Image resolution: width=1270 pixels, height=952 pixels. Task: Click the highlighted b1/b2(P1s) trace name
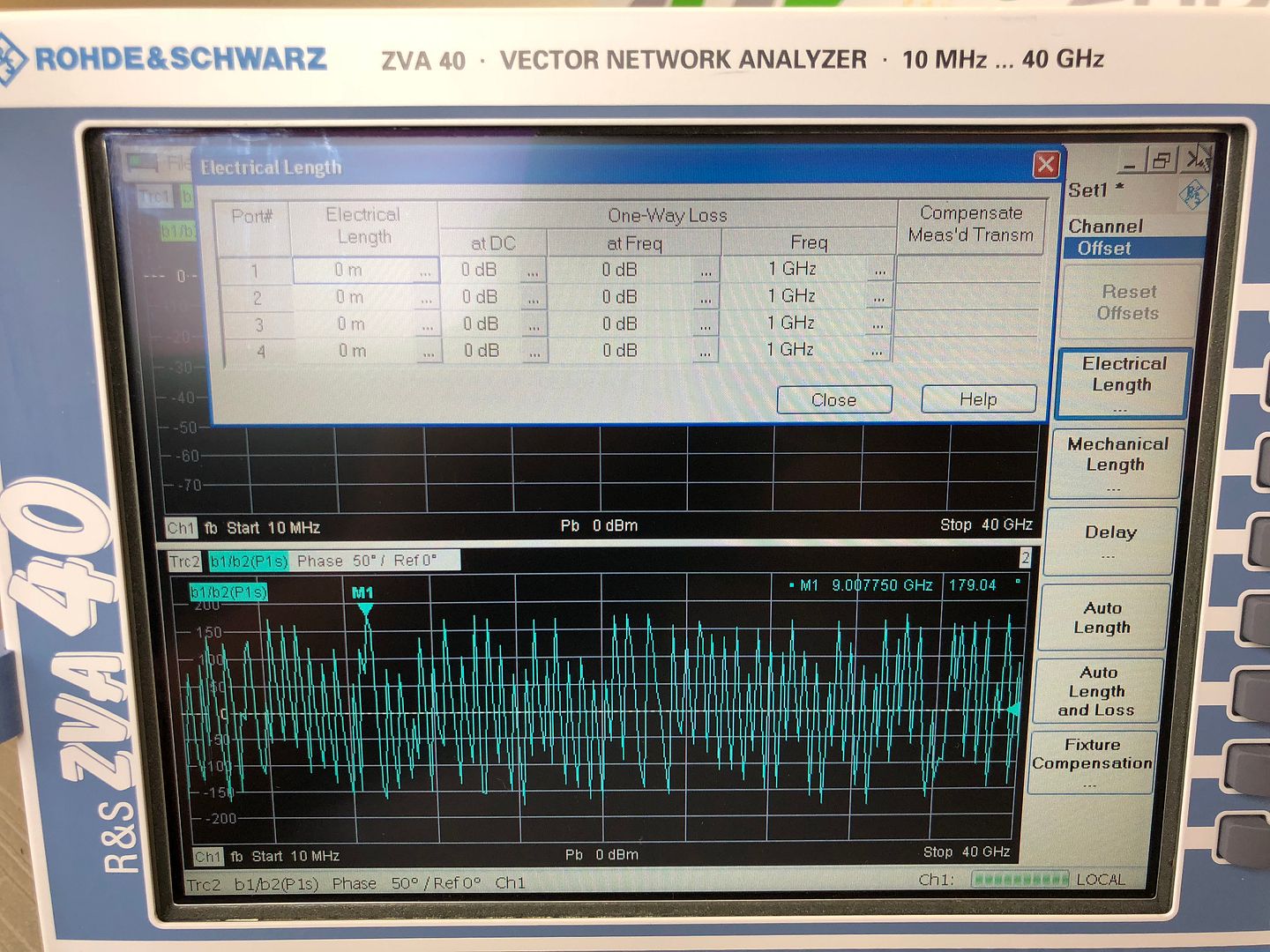249,562
